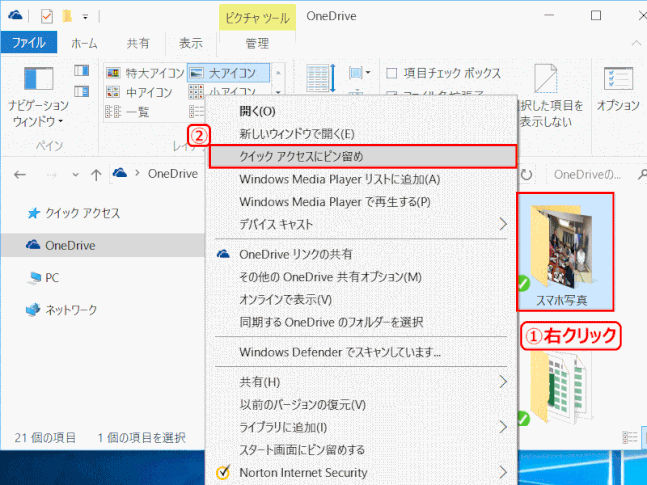The image size is (647, 485).
Task: Click the up one level arrow
Action: 96,175
